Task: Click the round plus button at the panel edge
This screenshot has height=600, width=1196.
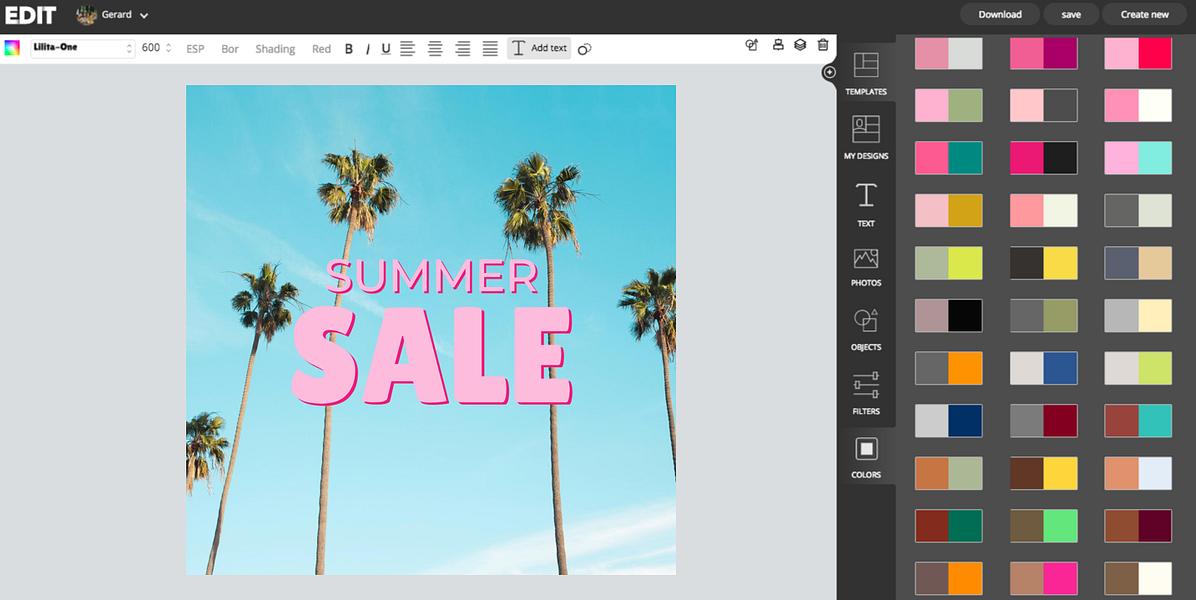Action: [829, 72]
